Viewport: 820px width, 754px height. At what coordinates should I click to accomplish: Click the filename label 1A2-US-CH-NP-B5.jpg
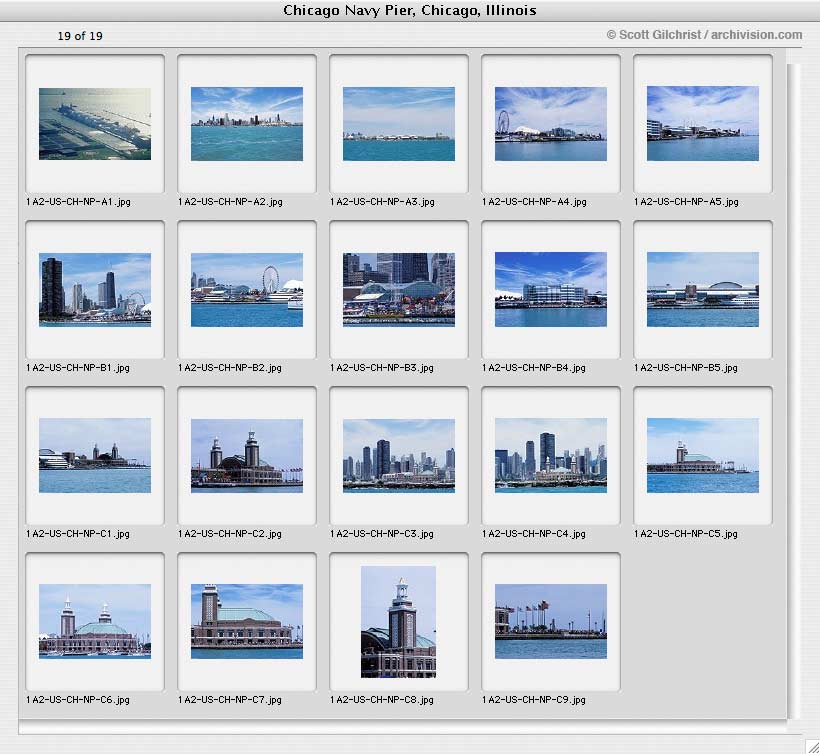coord(686,368)
